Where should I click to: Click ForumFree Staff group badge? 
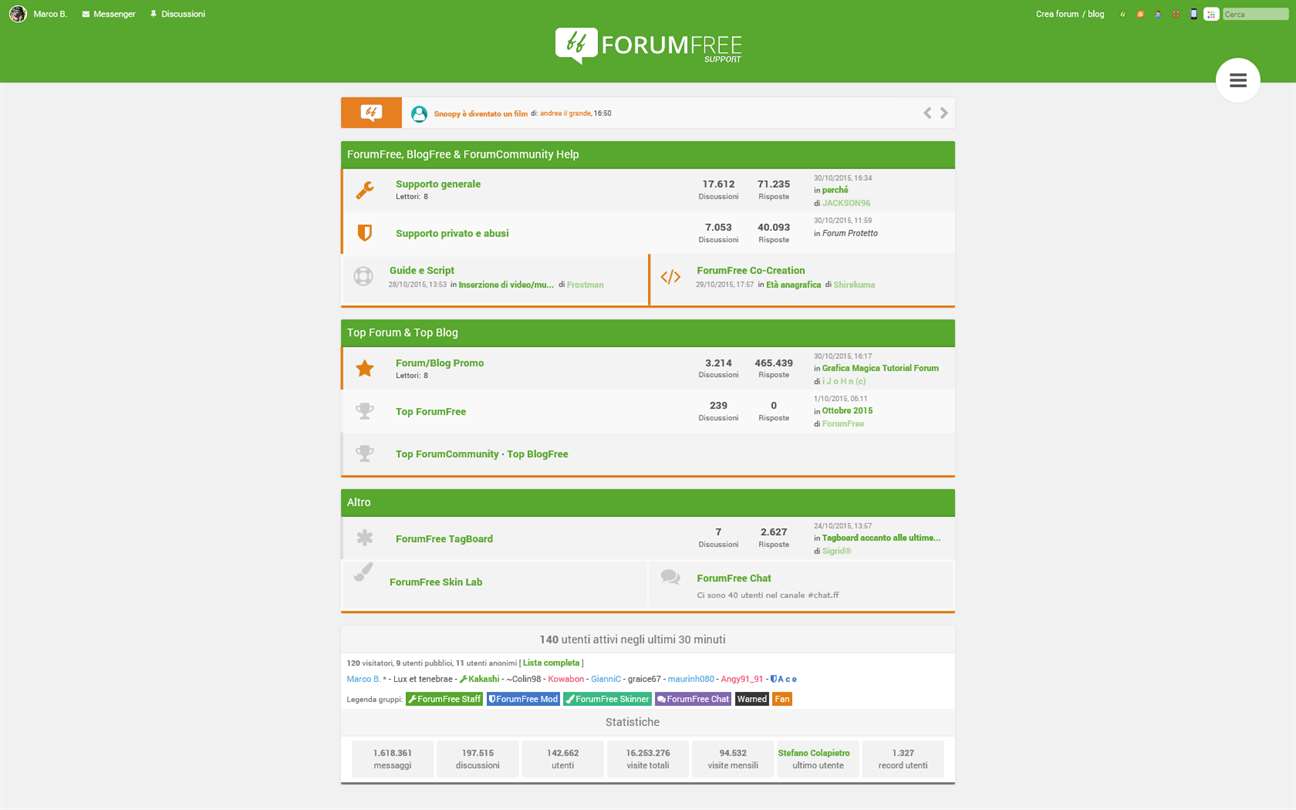(444, 699)
